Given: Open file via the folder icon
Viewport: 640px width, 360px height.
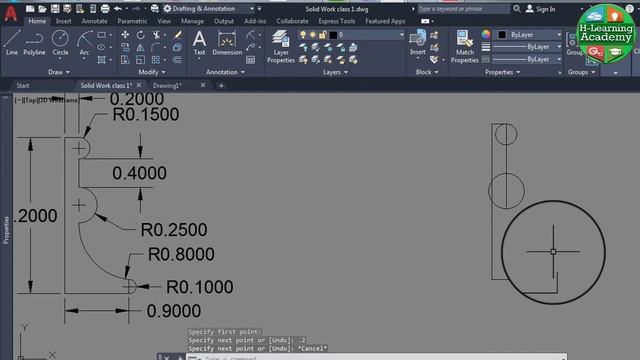Looking at the screenshot, I should coord(42,9).
